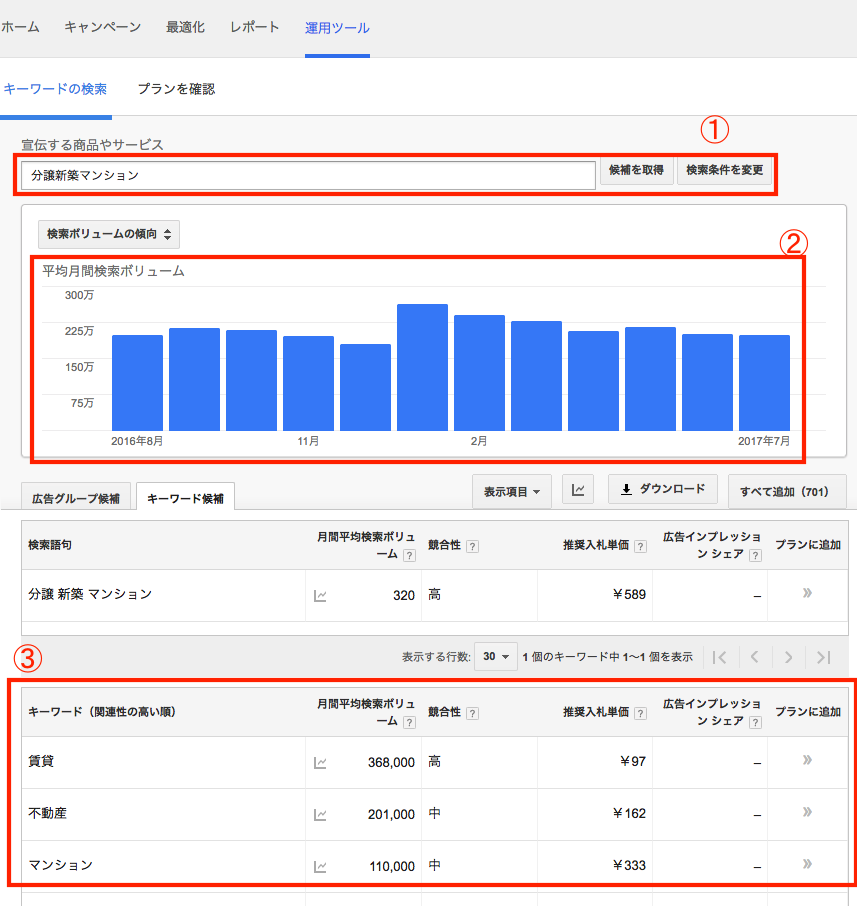Click the 分譲 新築 マンション search term

coord(90,594)
